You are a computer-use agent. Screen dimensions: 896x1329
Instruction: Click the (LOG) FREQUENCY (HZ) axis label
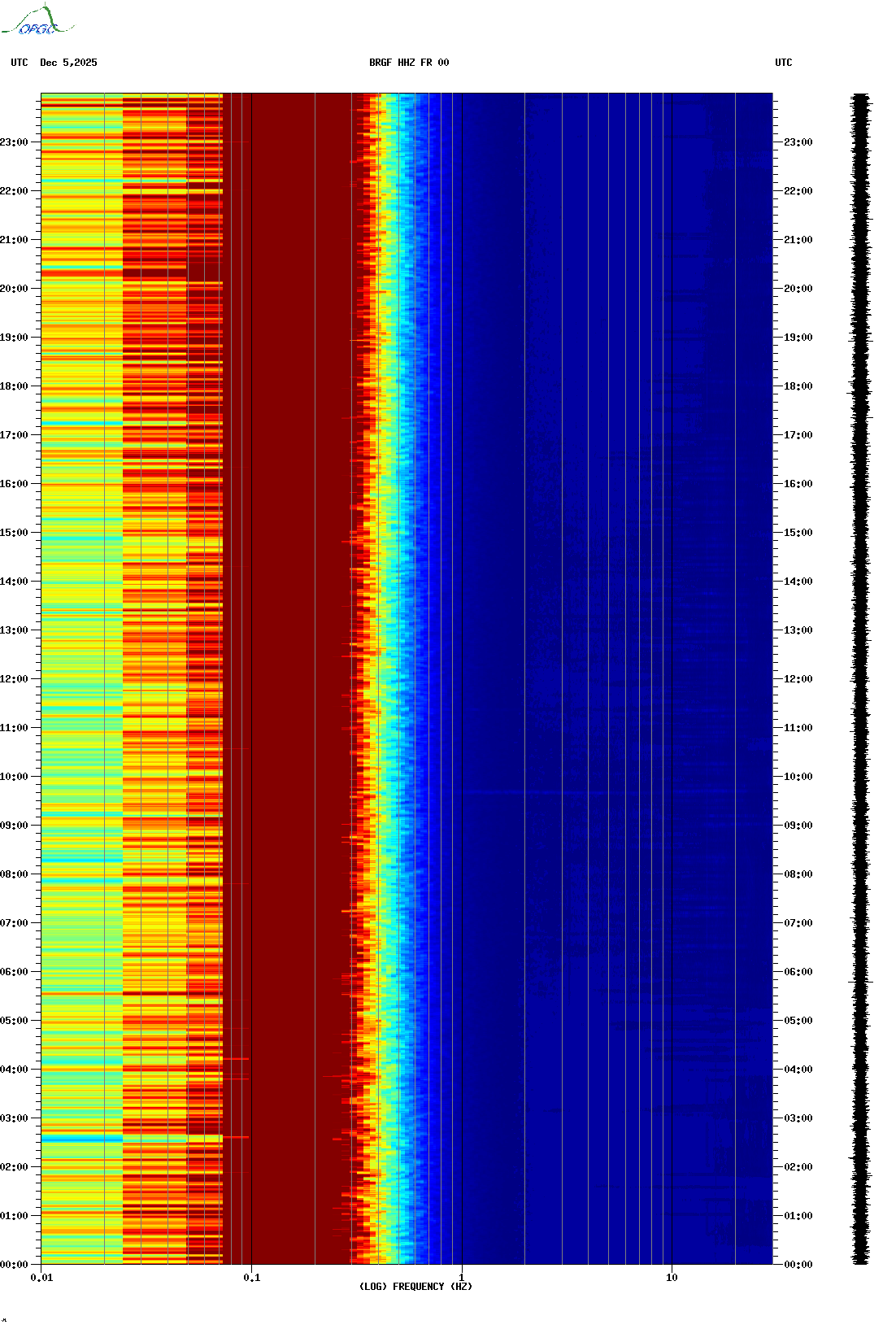[415, 1287]
